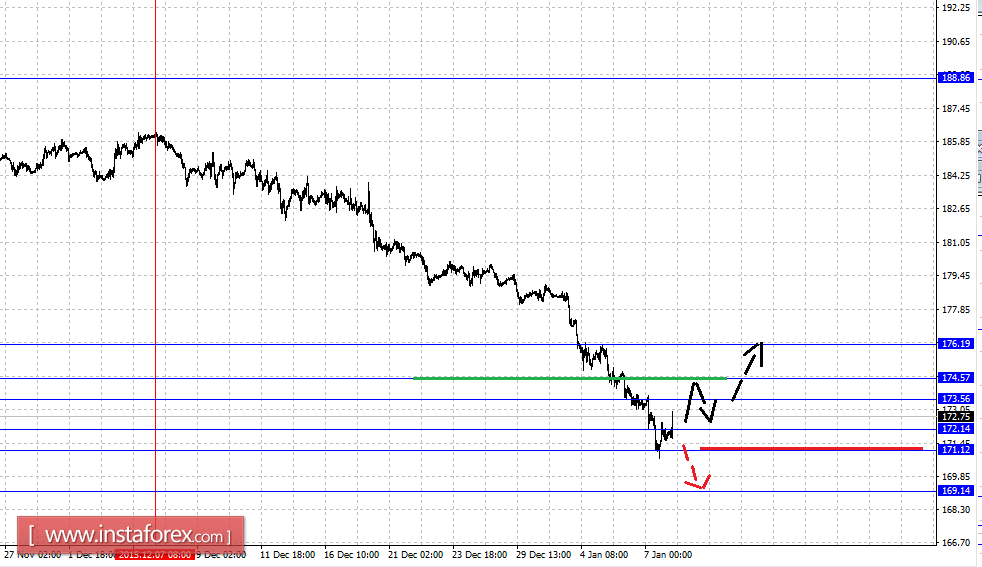982x567 pixels.
Task: Select the 169.14 price level label
Action: click(x=956, y=491)
